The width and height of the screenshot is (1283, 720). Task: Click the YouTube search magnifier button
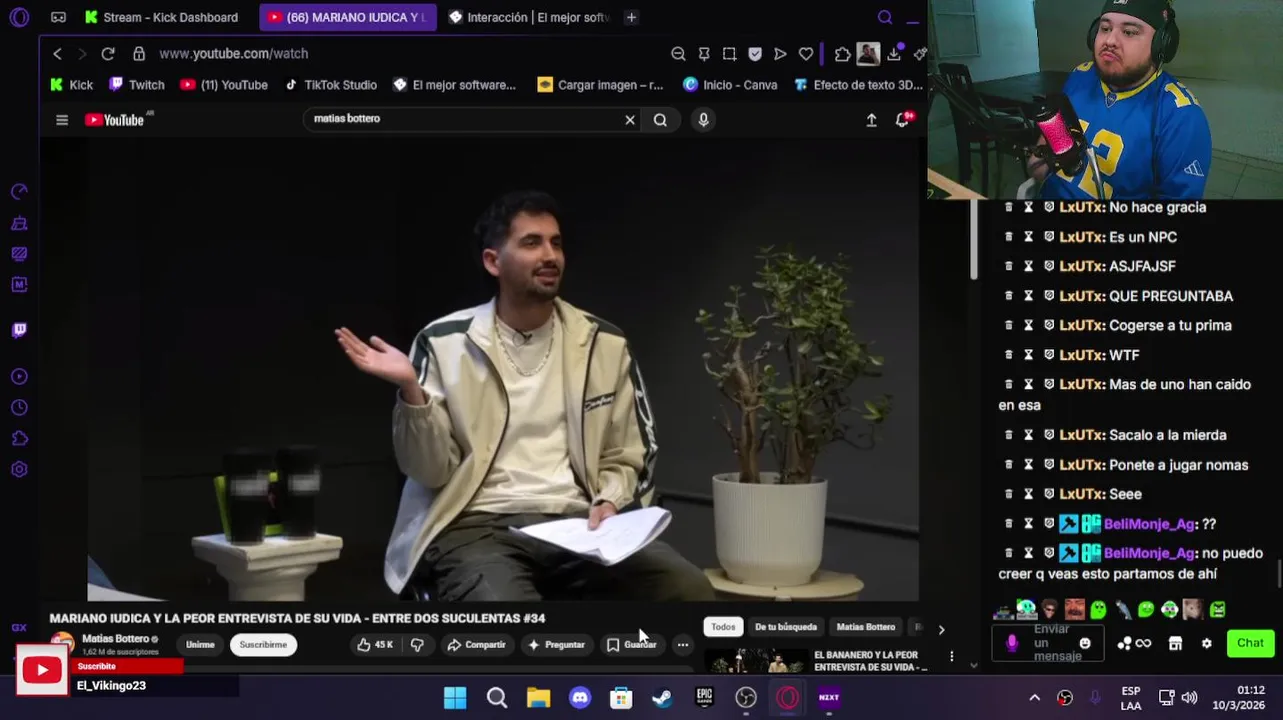660,120
